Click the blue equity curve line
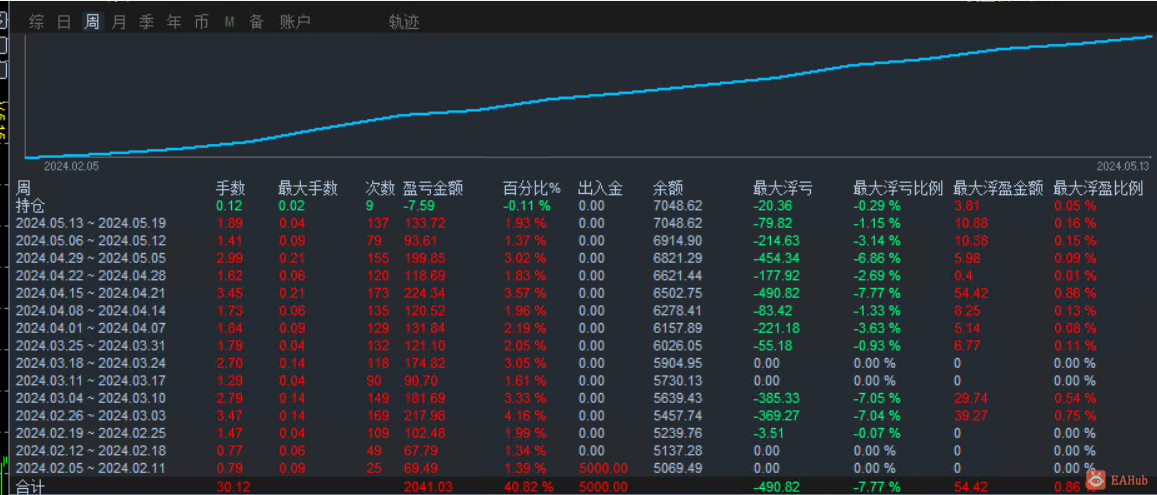The height and width of the screenshot is (495, 1157). (590, 95)
